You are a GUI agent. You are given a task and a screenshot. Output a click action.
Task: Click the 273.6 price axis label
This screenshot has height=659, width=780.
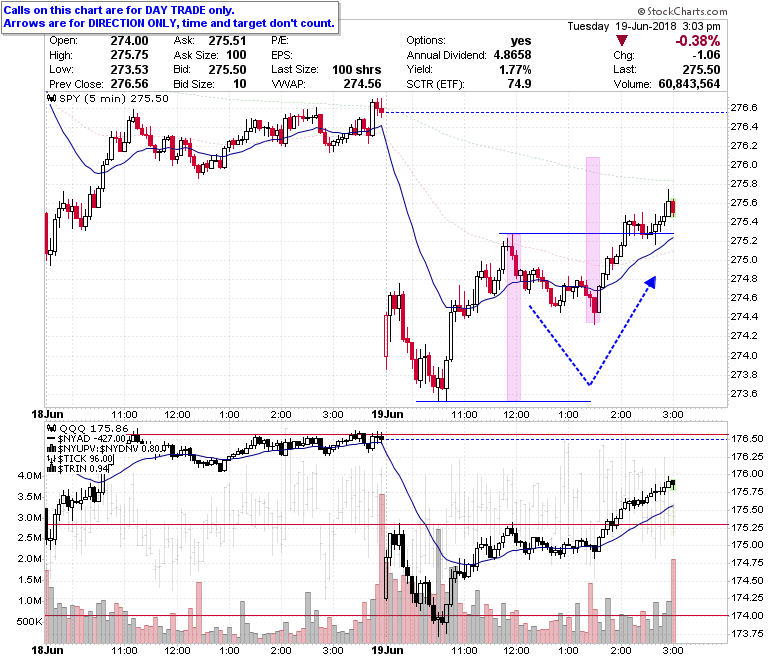pos(744,393)
